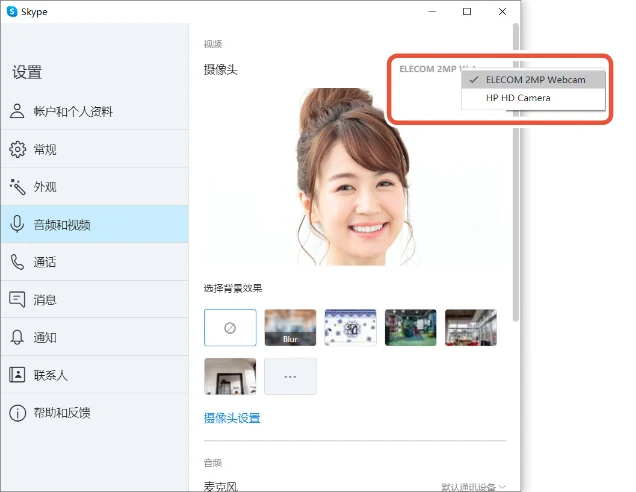Open more background effects with the ellipsis button
Image resolution: width=636 pixels, height=492 pixels.
point(290,376)
